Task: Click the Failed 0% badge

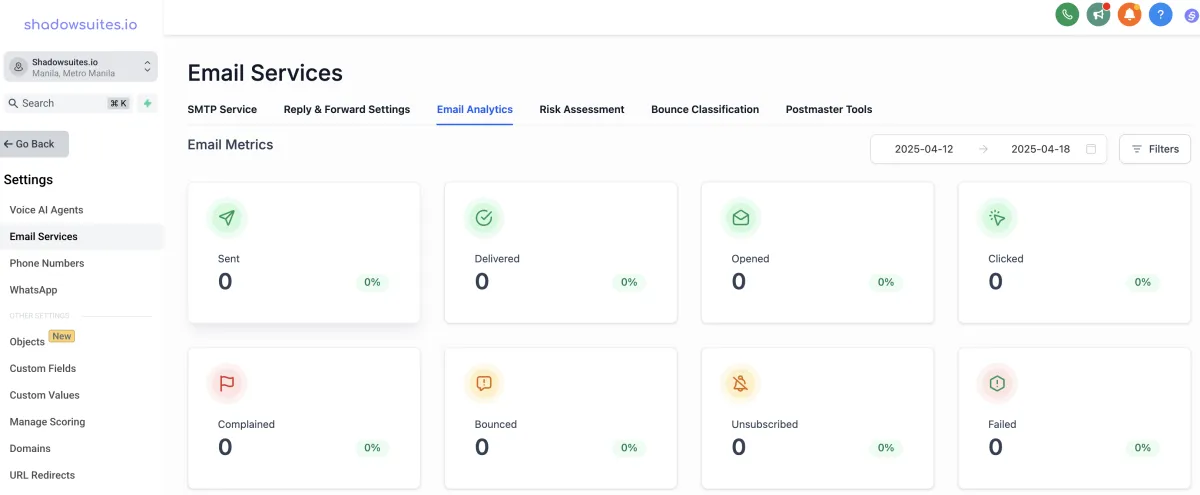Action: click(1143, 448)
